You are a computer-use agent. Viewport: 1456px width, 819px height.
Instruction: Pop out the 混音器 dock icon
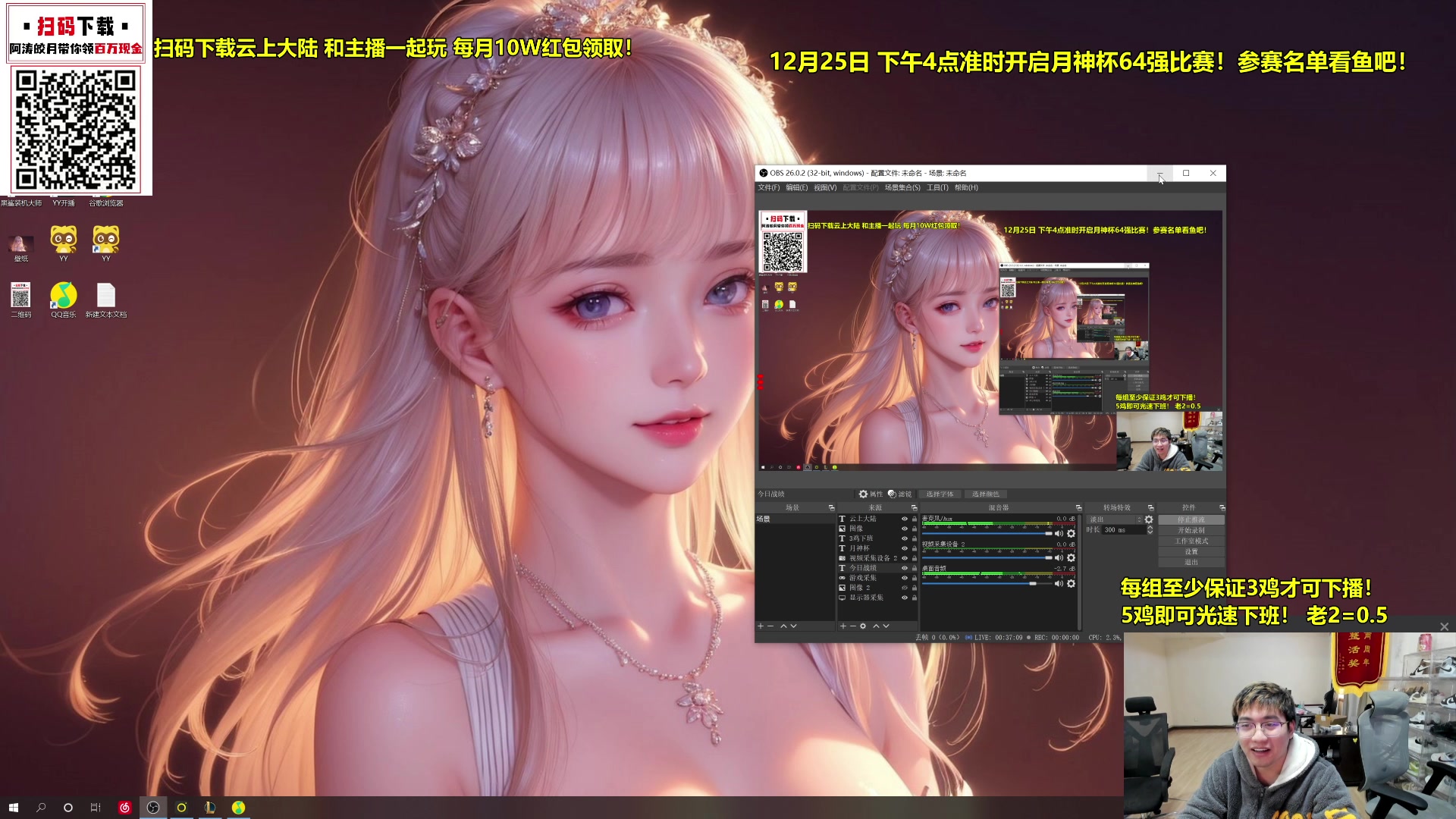[x=1078, y=508]
